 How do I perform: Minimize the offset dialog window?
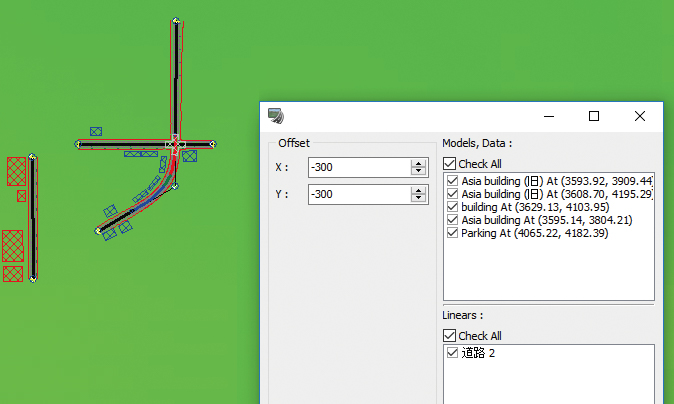click(549, 116)
